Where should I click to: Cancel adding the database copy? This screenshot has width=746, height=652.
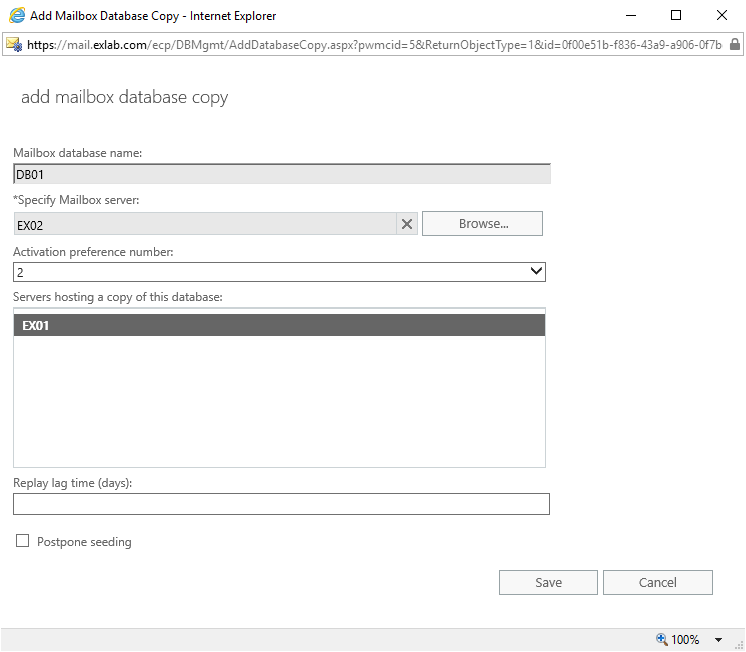coord(658,583)
